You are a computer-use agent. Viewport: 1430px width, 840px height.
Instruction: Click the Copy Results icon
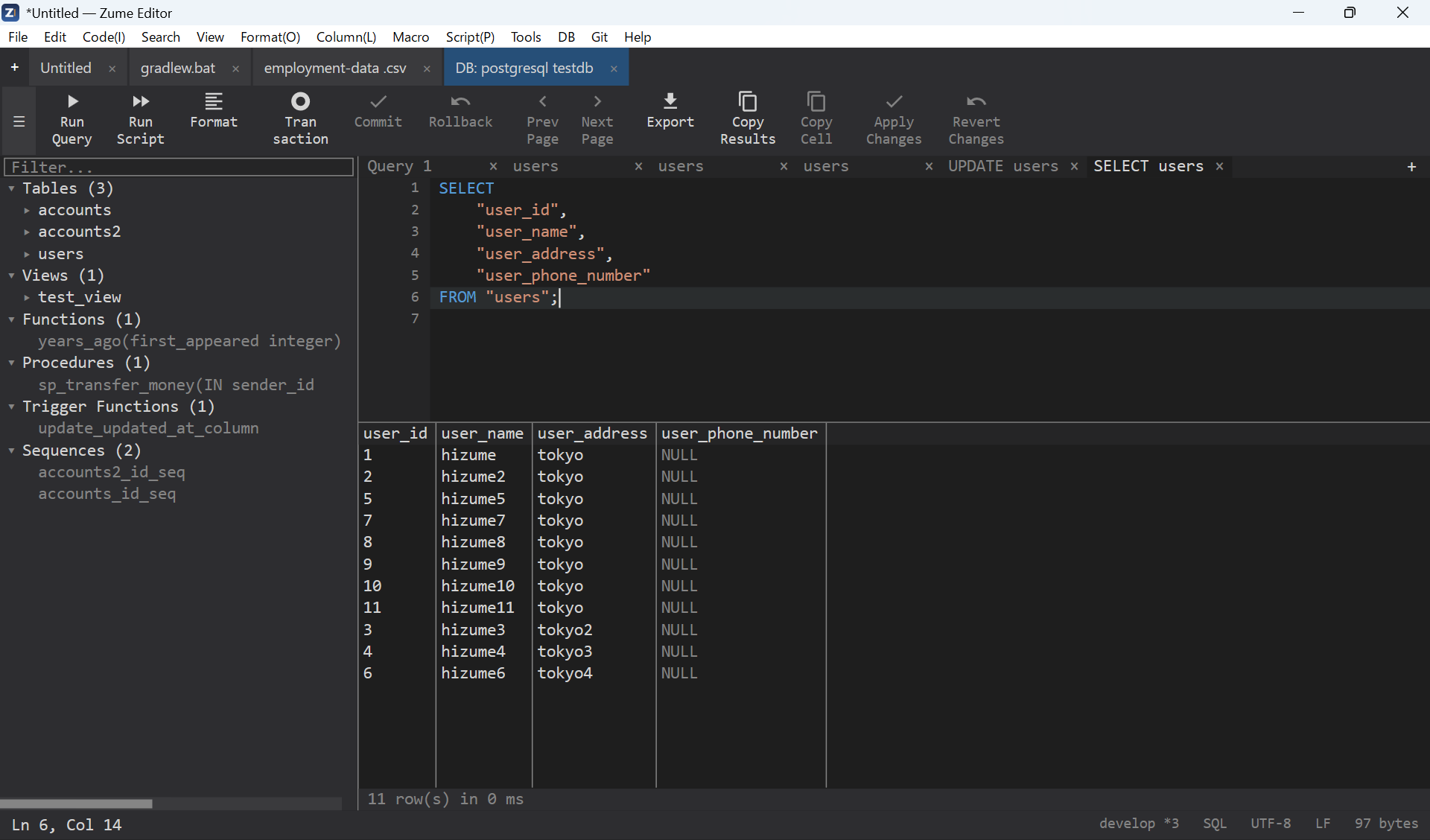coord(748,101)
